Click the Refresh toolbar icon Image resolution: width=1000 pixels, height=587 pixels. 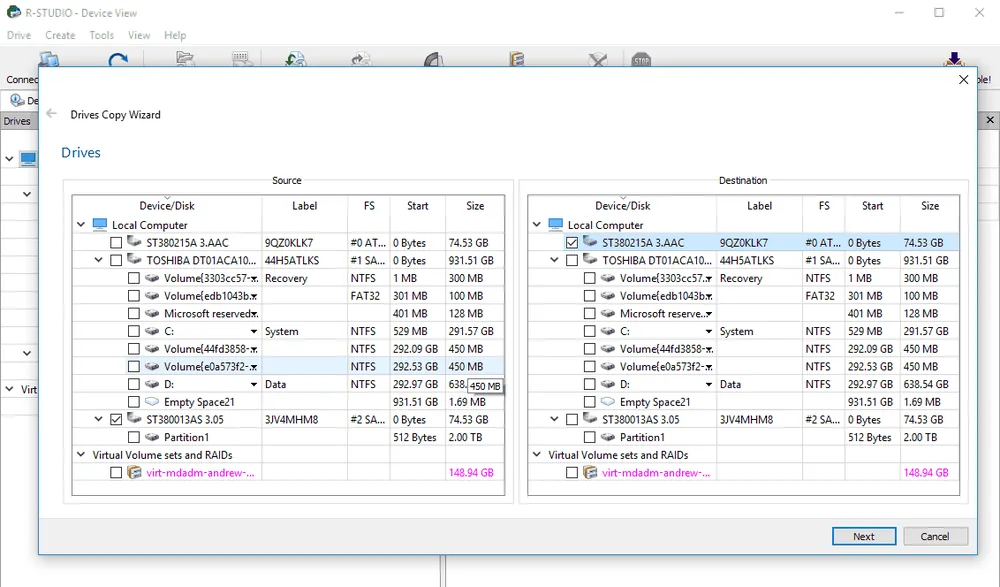pos(118,60)
